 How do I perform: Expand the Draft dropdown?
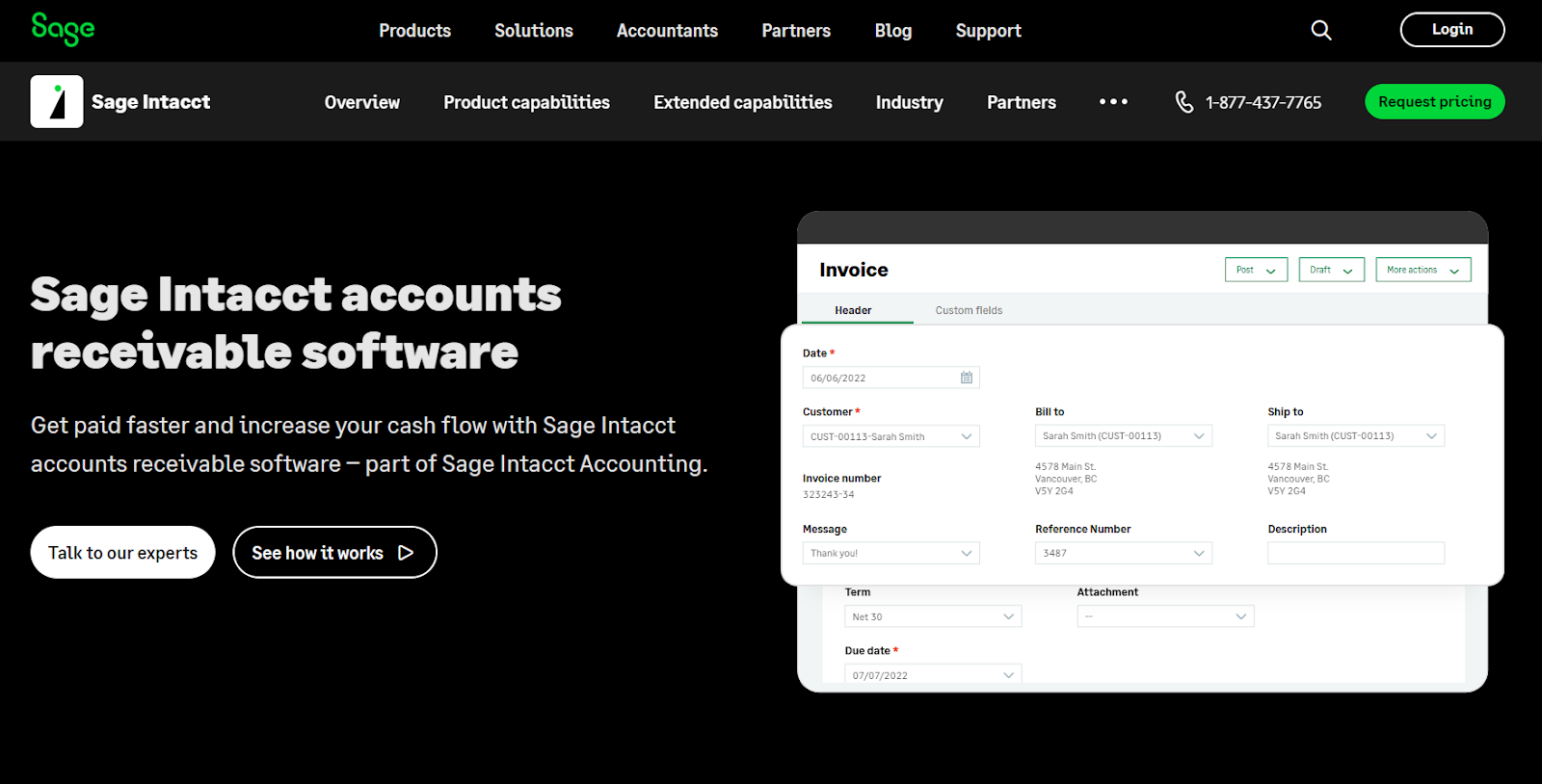[x=1331, y=270]
